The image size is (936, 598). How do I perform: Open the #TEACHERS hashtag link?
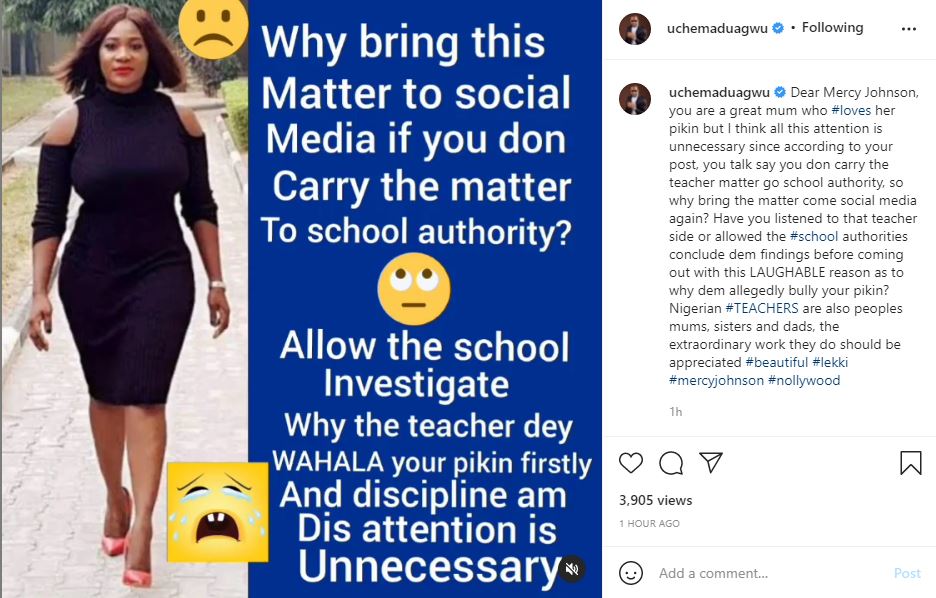(x=762, y=308)
